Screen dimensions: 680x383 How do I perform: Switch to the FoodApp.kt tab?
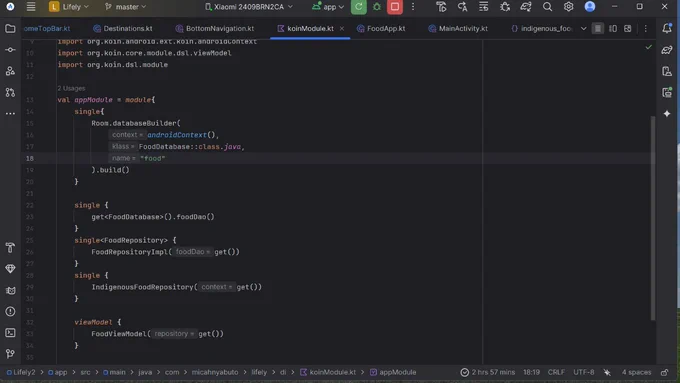[x=381, y=29]
